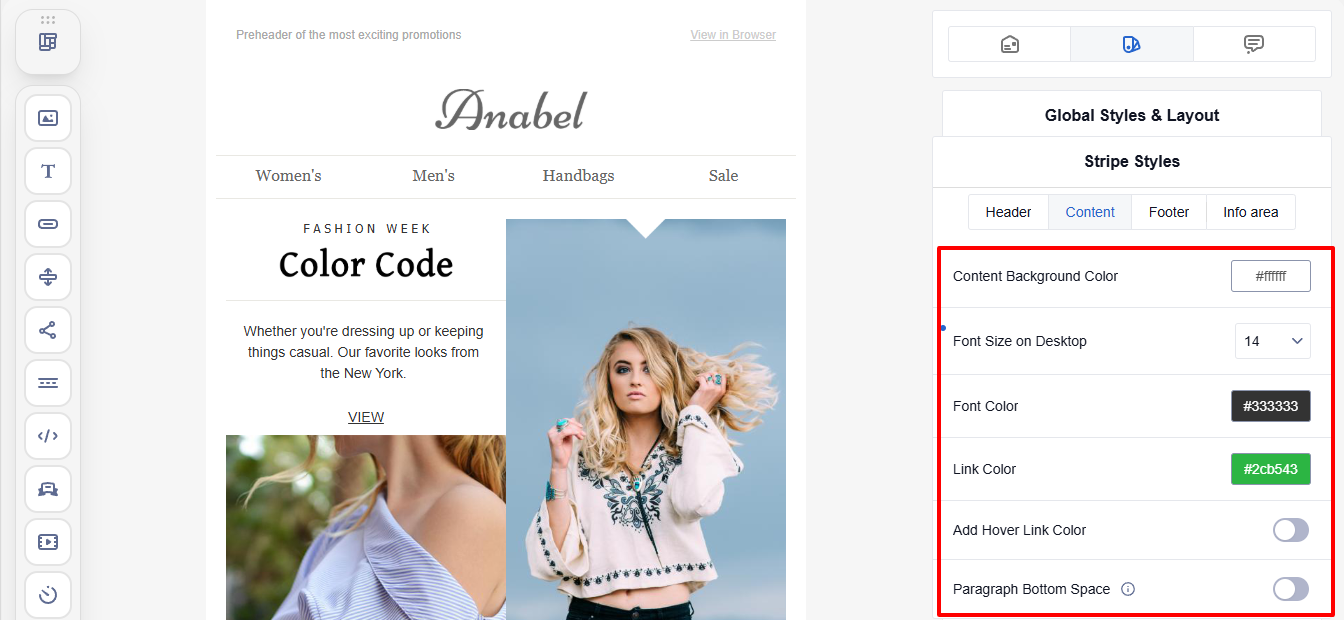
Task: Click the VIEW link under Color Code
Action: pyautogui.click(x=366, y=417)
